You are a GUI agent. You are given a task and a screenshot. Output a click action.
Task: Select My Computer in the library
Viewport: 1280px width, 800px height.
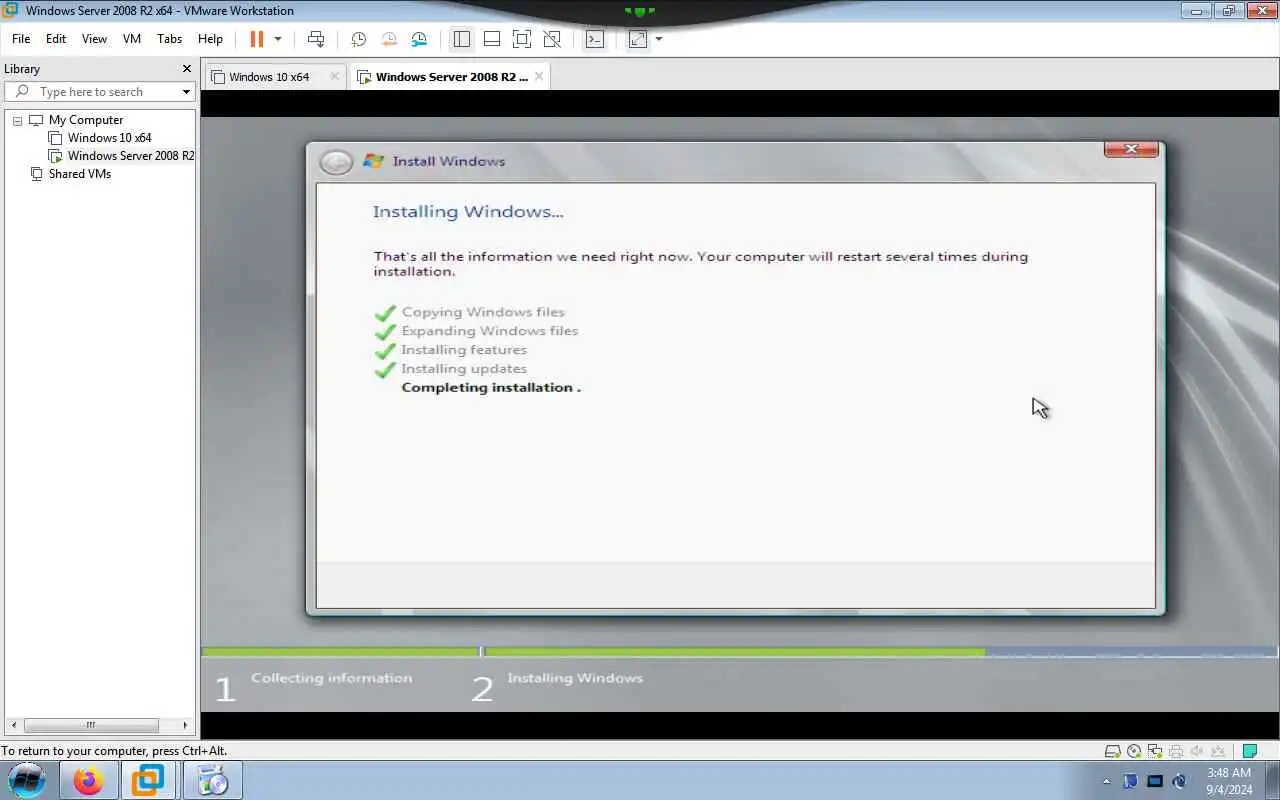point(85,120)
